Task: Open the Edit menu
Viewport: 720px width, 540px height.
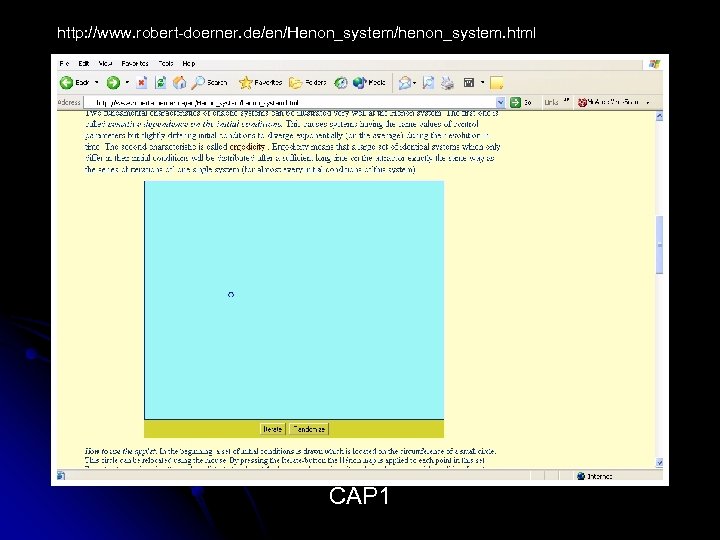Action: 84,63
